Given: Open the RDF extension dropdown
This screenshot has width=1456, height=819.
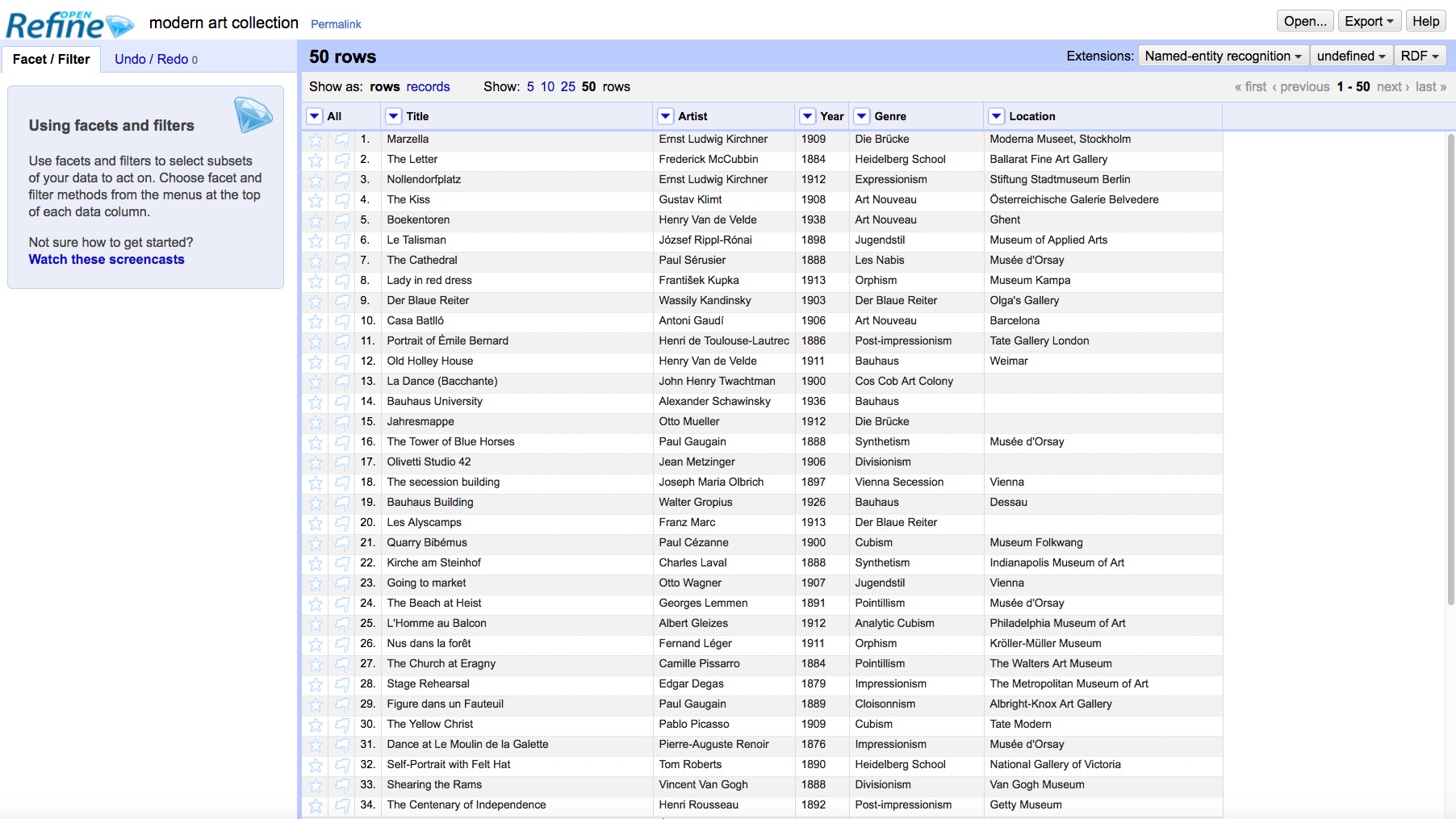Looking at the screenshot, I should pos(1419,56).
